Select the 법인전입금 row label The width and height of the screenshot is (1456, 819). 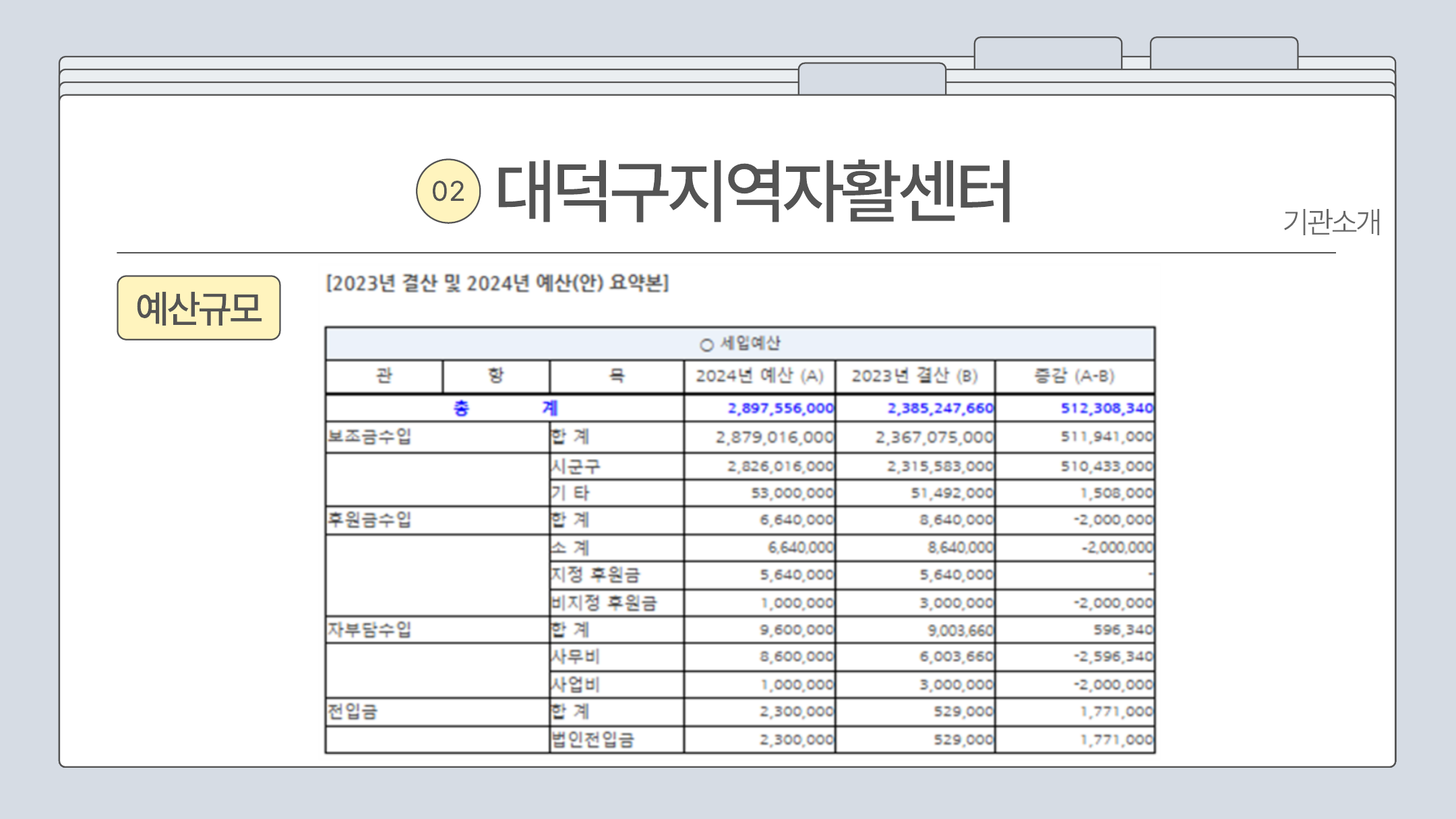point(593,740)
